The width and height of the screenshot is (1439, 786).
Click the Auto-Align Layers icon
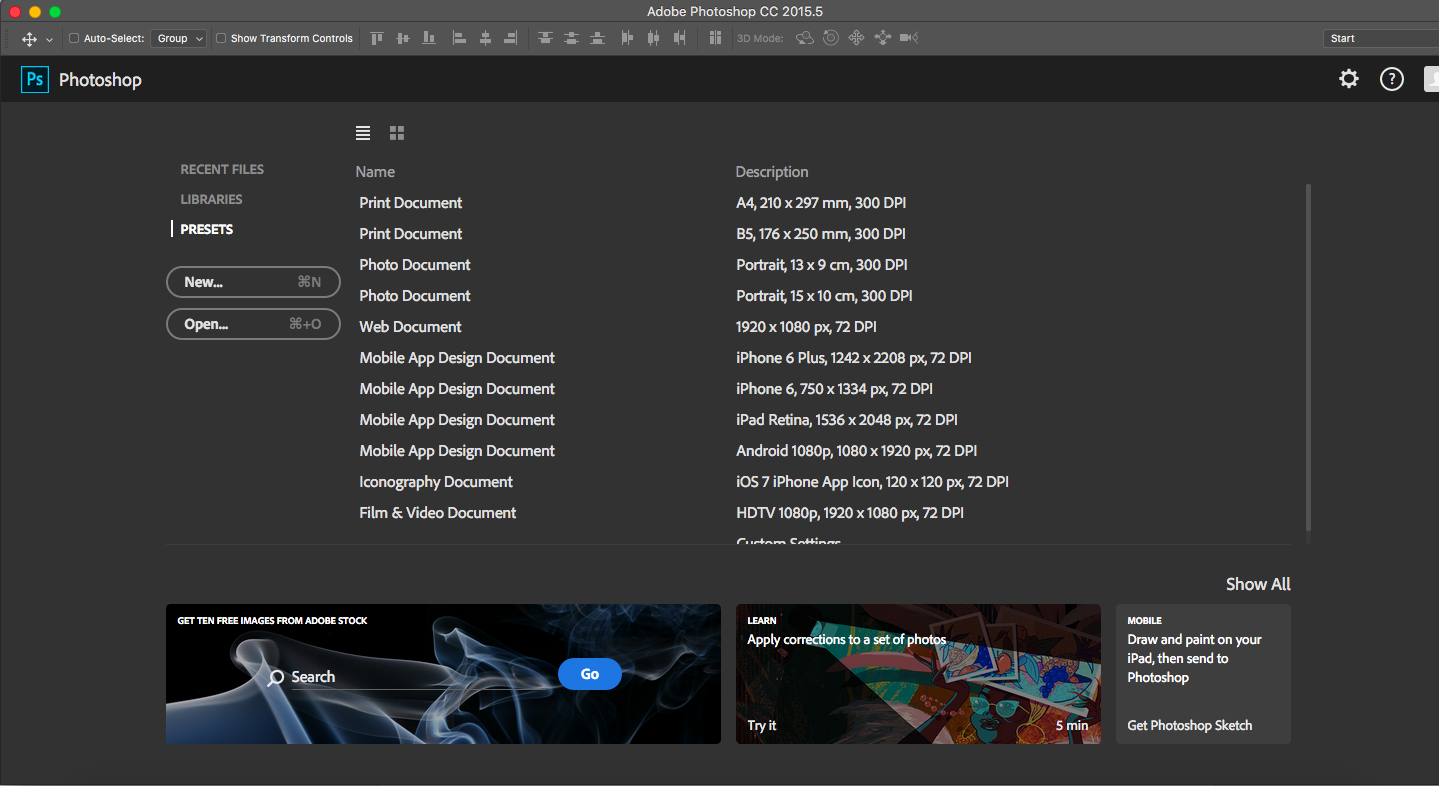click(715, 38)
